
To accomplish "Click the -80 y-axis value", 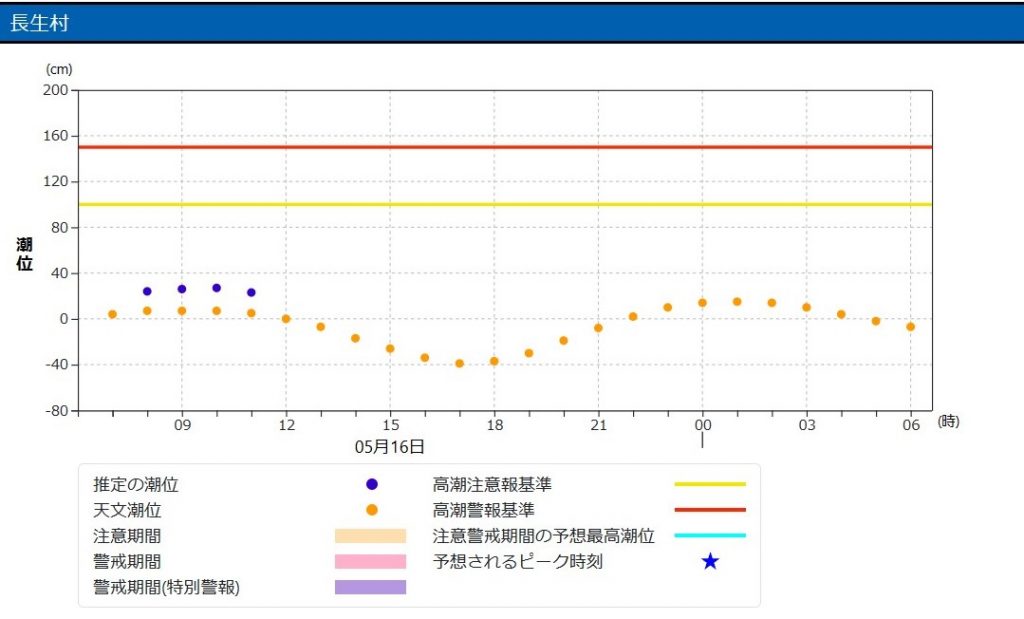I will pyautogui.click(x=56, y=411).
